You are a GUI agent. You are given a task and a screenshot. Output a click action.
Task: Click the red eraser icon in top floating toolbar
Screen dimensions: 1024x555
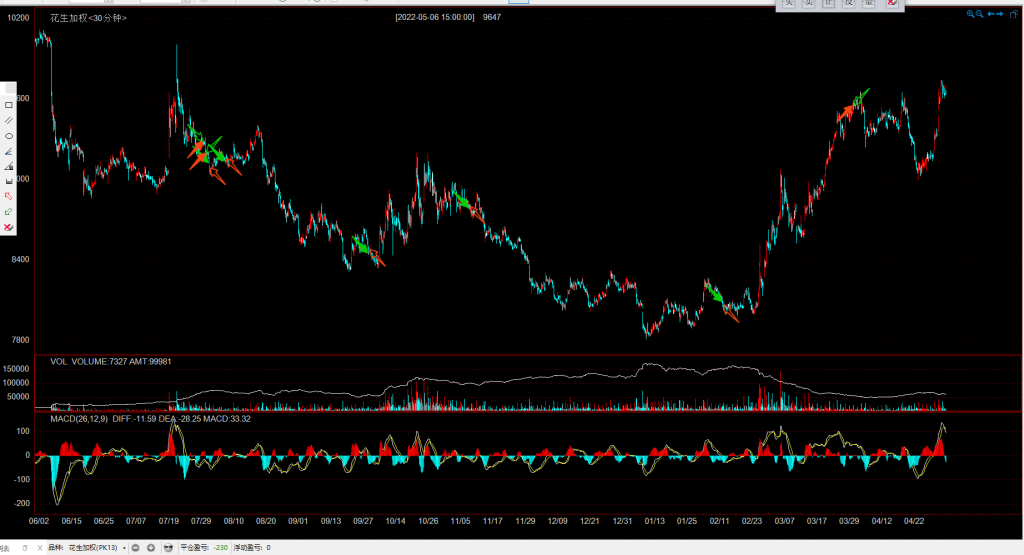click(x=891, y=4)
